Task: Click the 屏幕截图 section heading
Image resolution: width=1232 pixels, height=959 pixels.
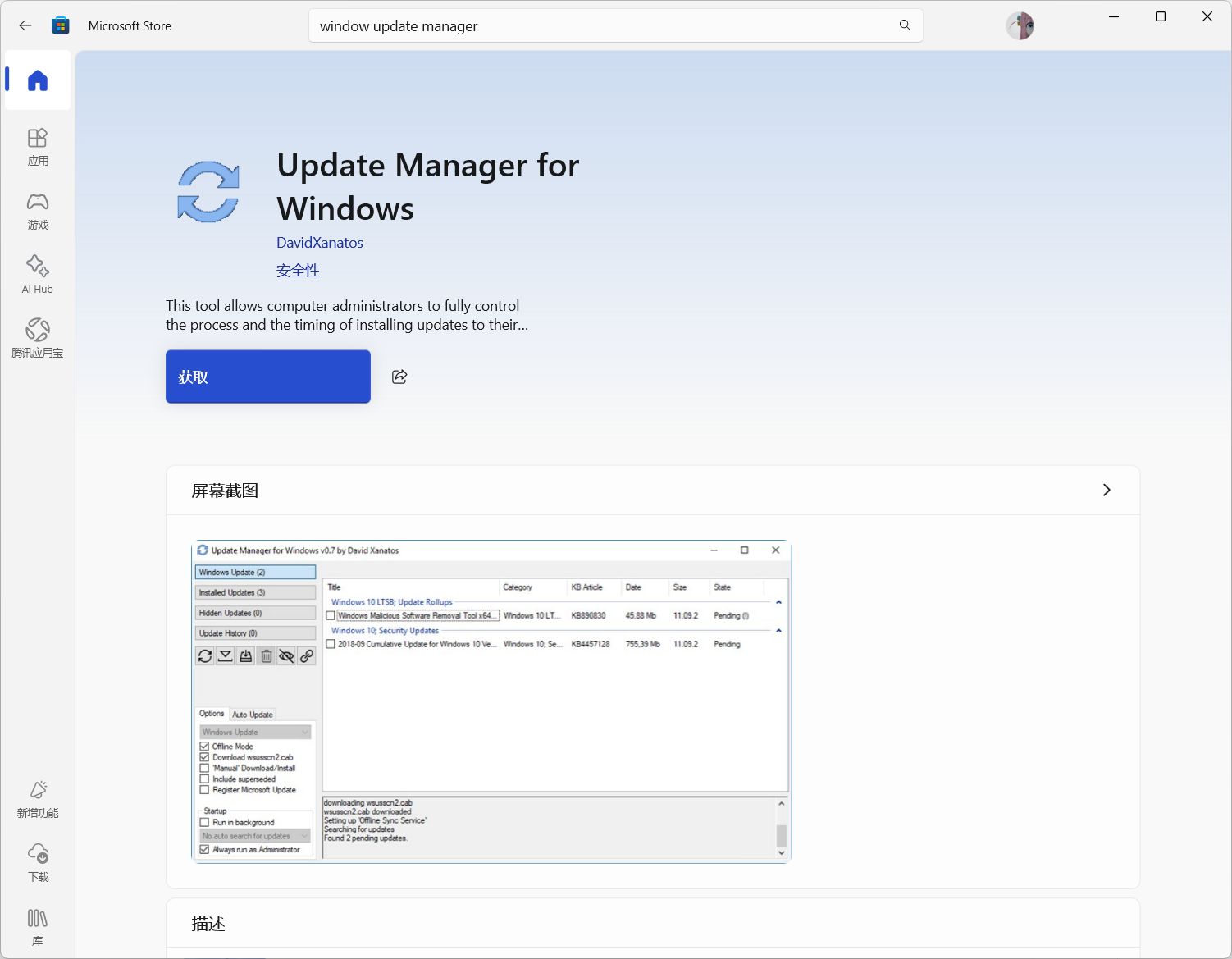Action: [x=225, y=491]
